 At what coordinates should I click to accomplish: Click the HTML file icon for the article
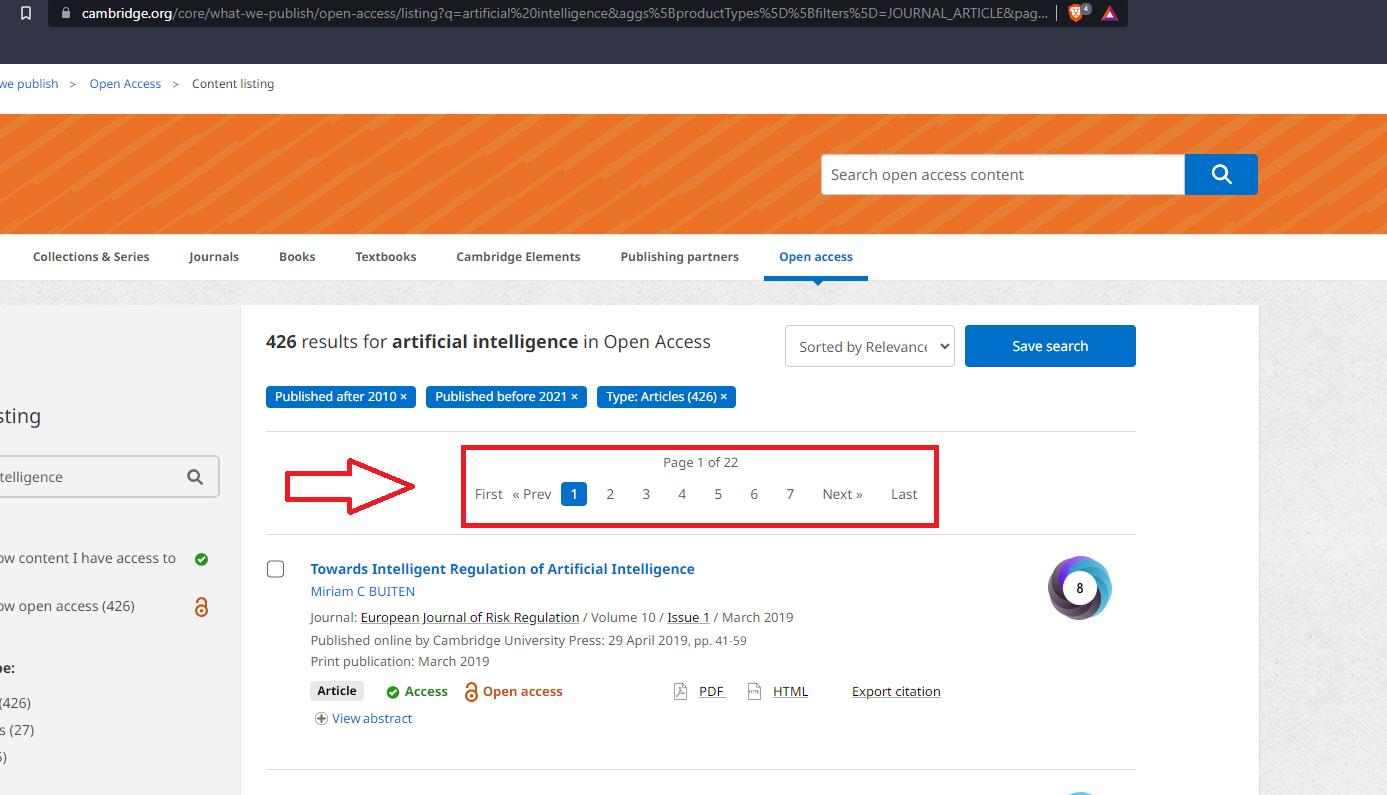pos(755,691)
